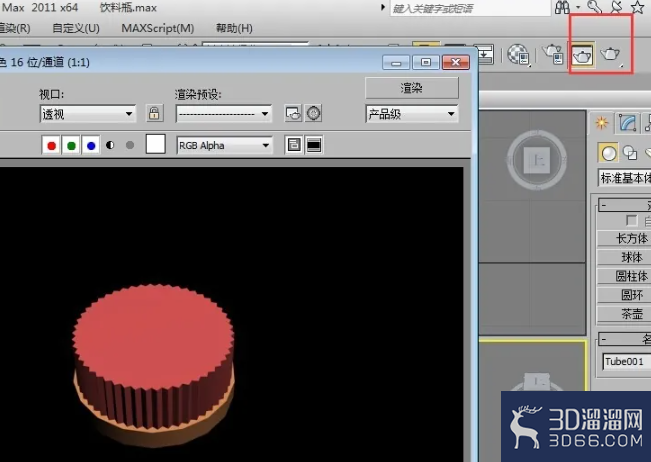The width and height of the screenshot is (651, 462).
Task: Toggle the green channel display
Action: click(71, 145)
